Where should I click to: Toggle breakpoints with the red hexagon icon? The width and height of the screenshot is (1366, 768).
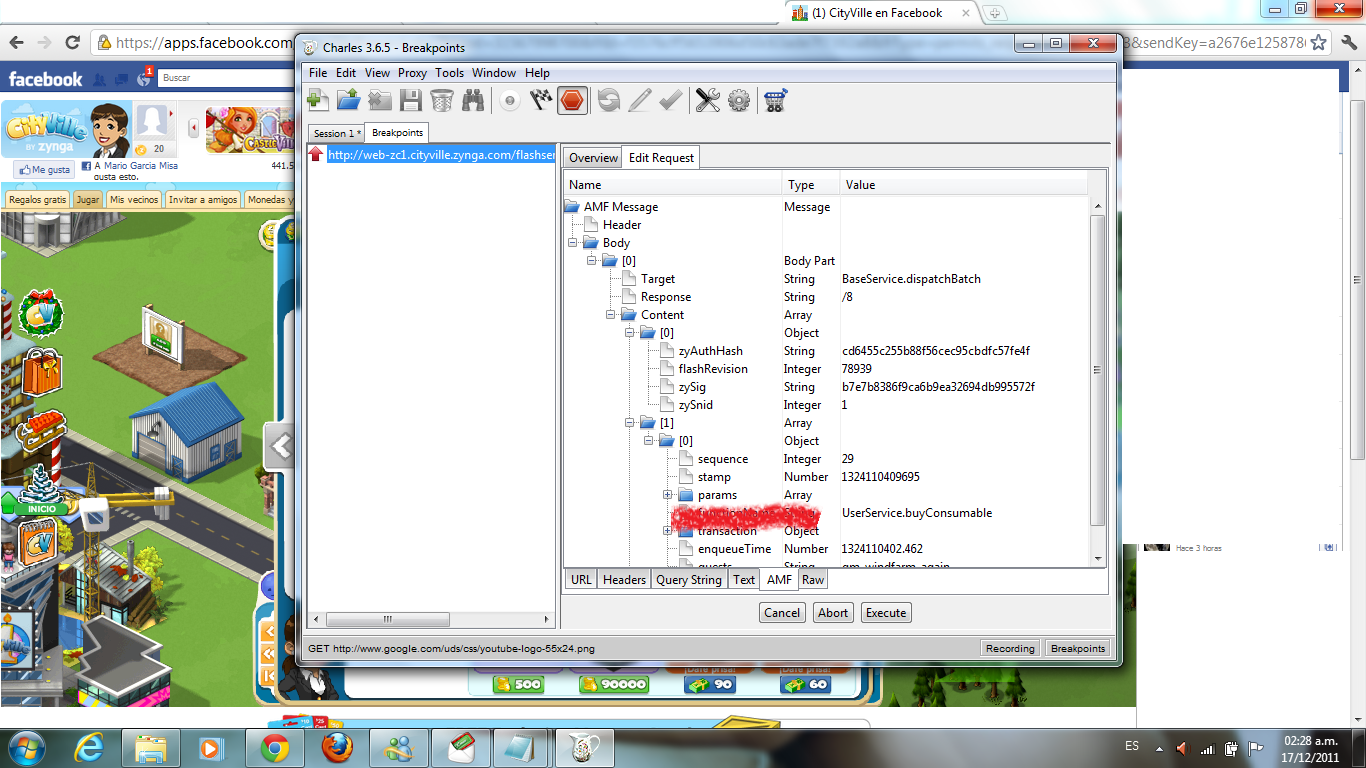(572, 100)
